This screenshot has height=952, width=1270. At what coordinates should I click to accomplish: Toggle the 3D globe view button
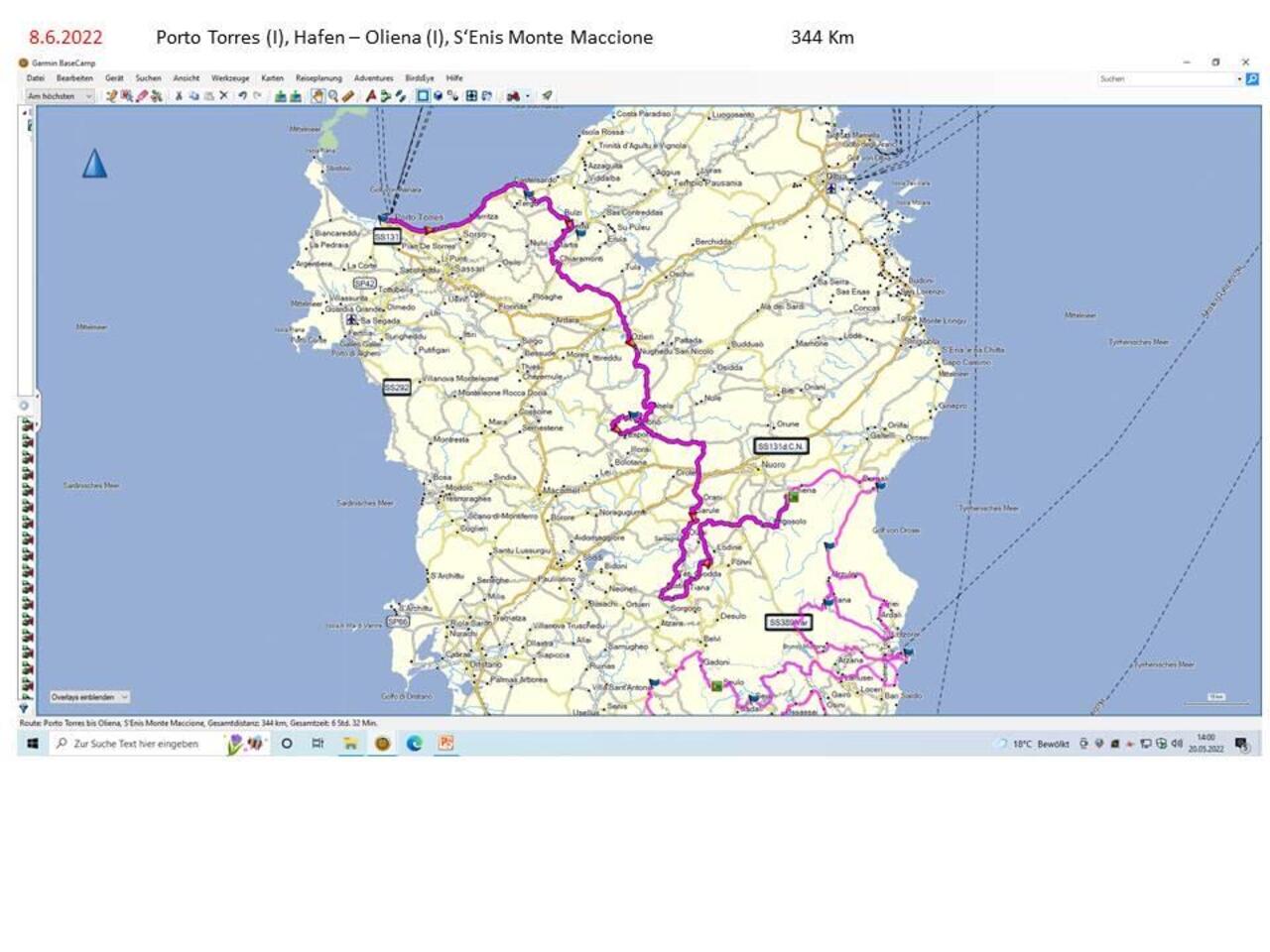click(x=438, y=96)
